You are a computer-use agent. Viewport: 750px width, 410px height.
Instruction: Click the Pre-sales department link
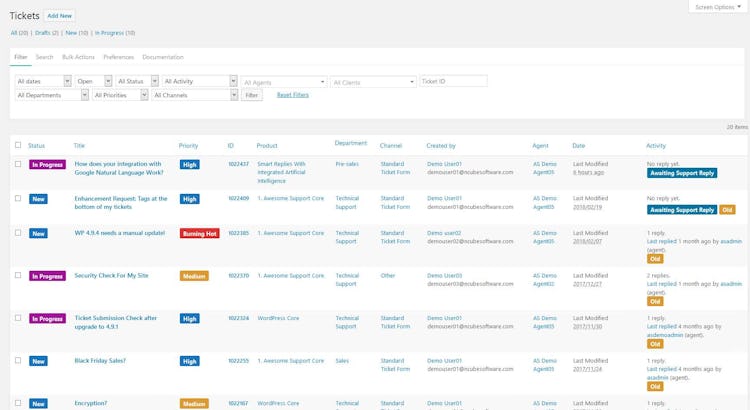coord(347,164)
